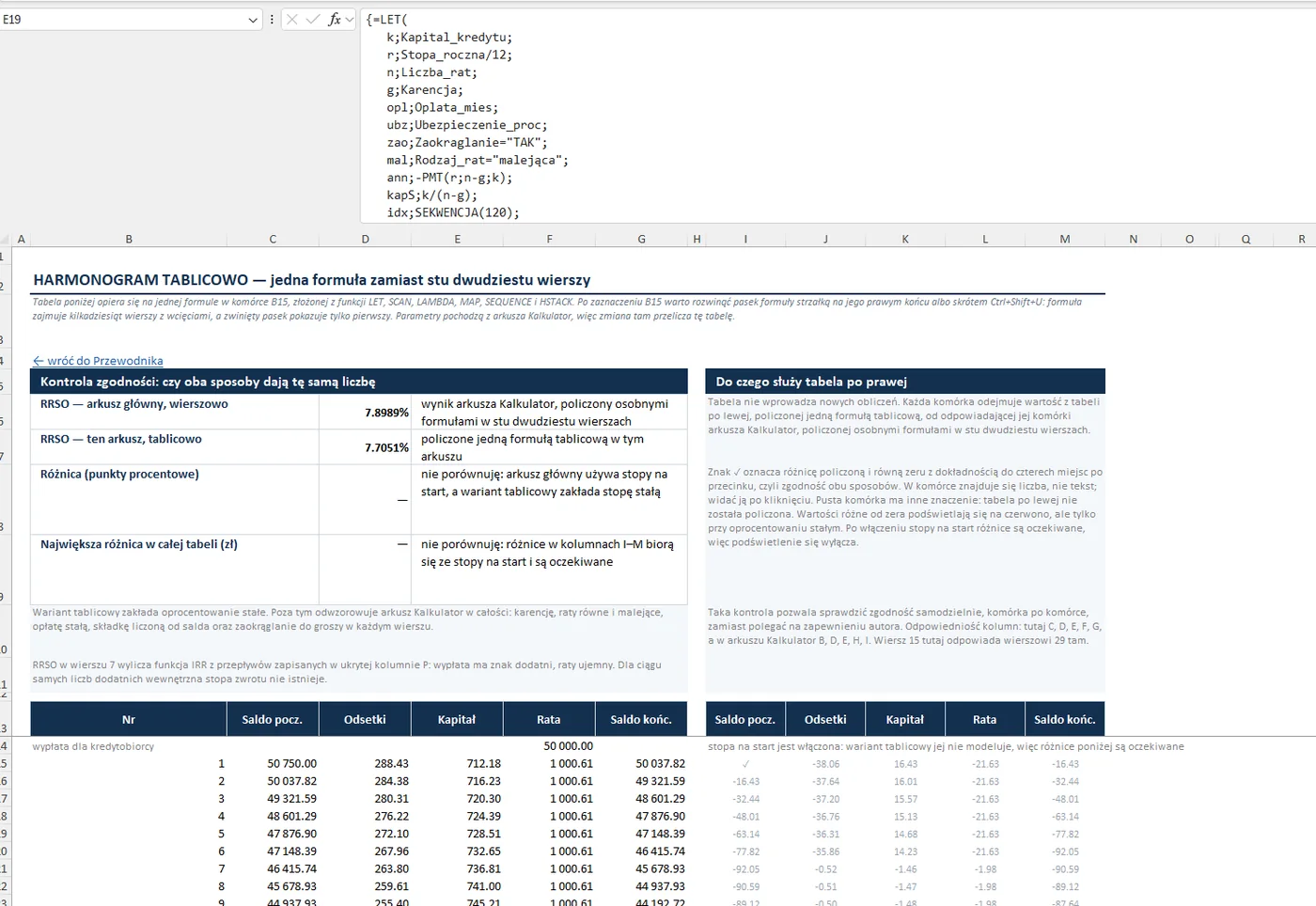Confirm the formula with the checkmark icon
The image size is (1316, 906).
(313, 19)
